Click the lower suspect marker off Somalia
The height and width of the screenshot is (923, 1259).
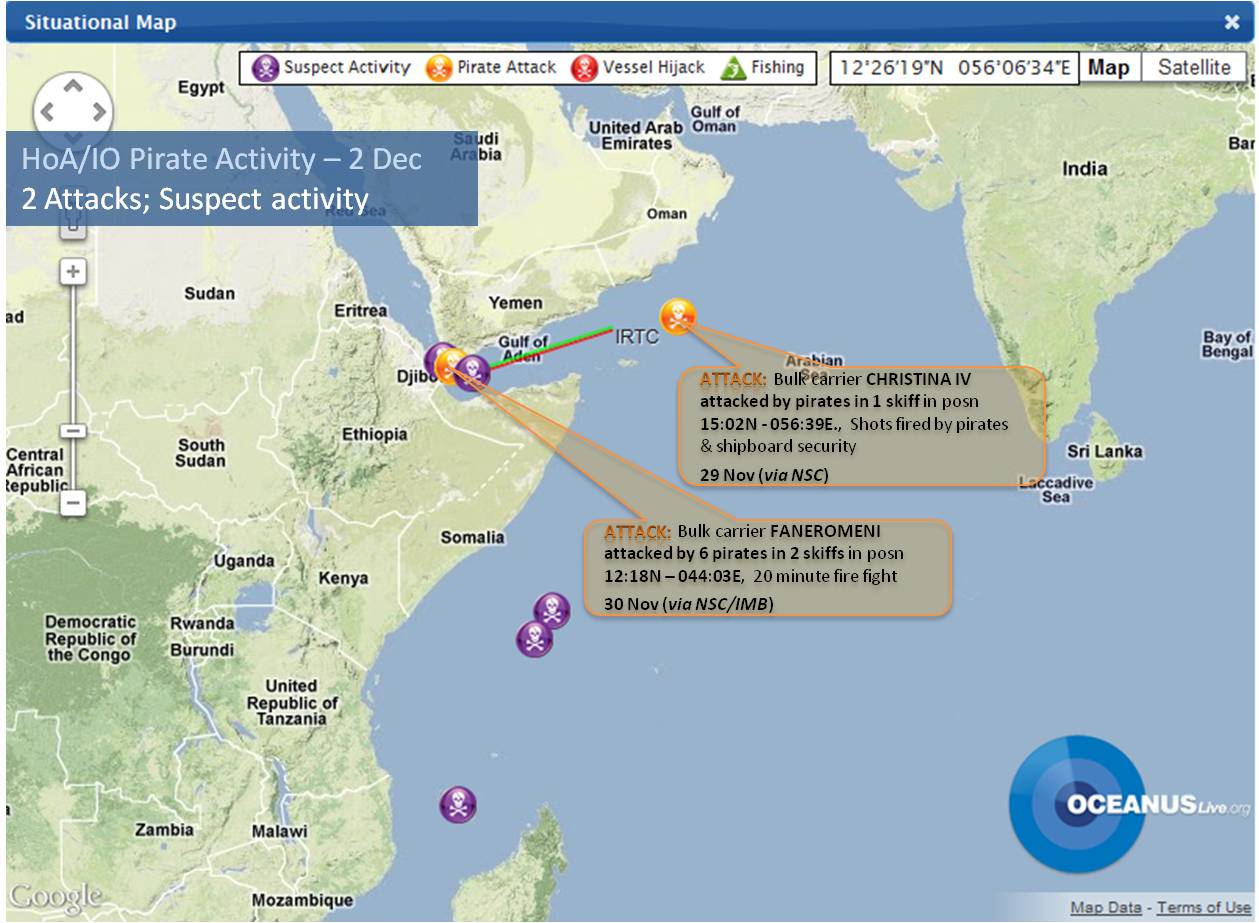[x=535, y=638]
